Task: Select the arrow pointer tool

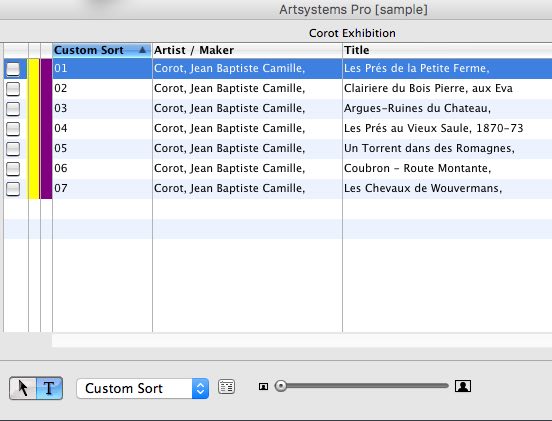Action: tap(23, 388)
